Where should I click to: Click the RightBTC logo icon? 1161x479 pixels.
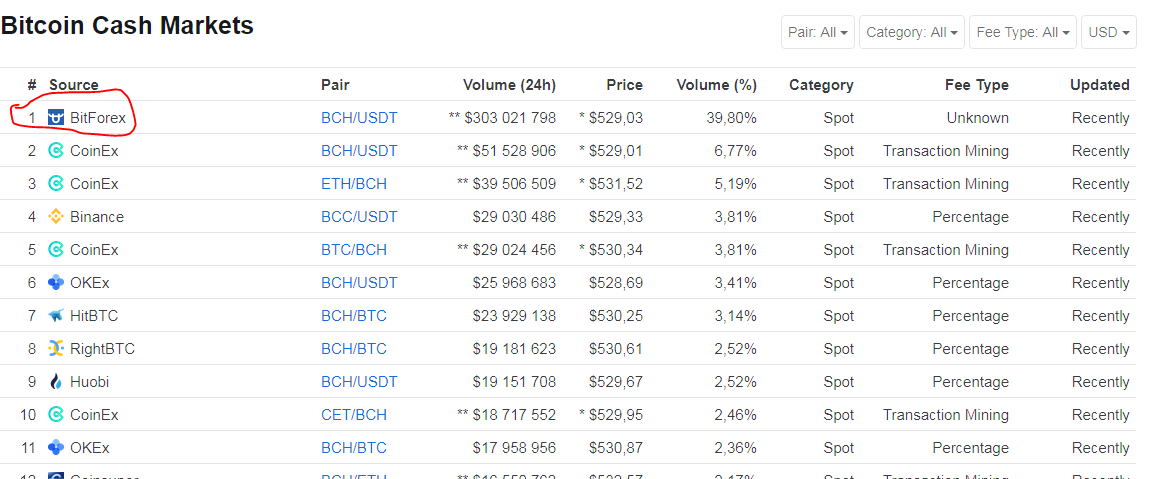(x=56, y=349)
